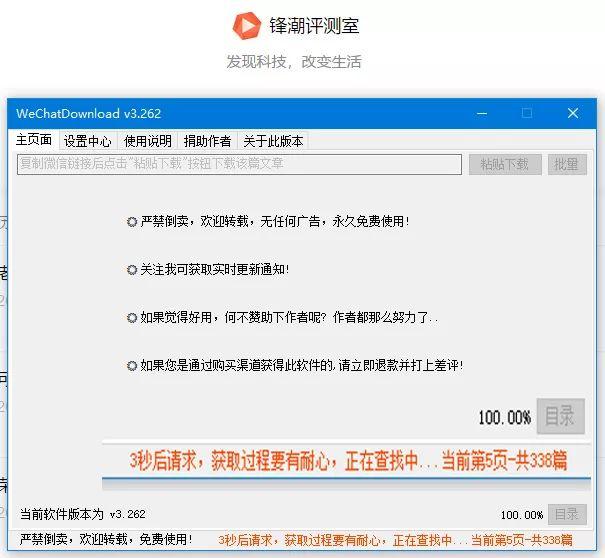605x558 pixels.
Task: Click the 粘贴下载 button
Action: 505,164
